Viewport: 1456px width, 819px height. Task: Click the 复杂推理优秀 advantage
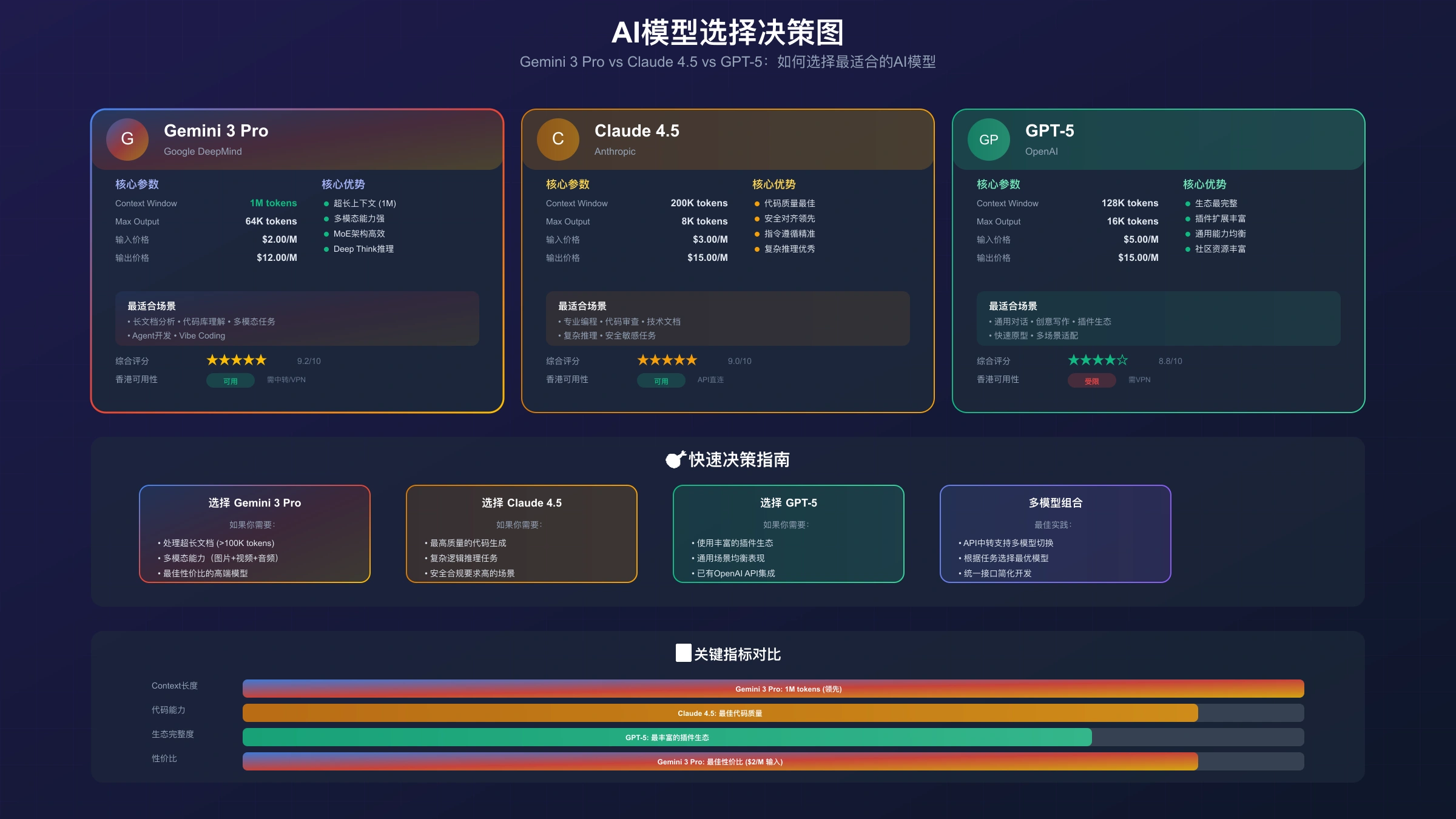[789, 249]
